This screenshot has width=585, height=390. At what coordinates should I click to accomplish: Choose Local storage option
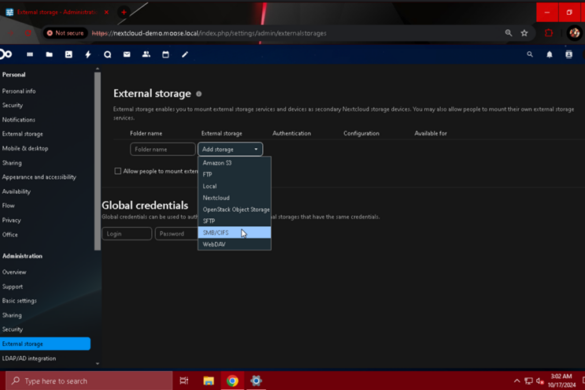(x=234, y=186)
